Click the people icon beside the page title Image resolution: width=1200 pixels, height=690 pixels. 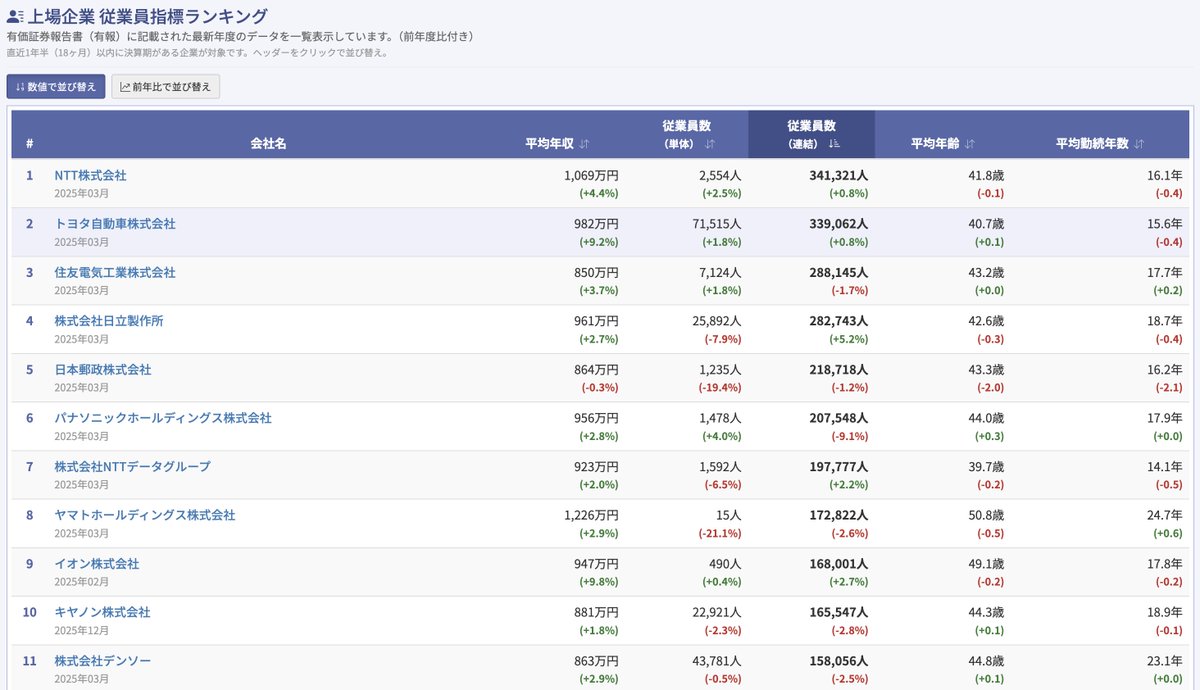[15, 16]
